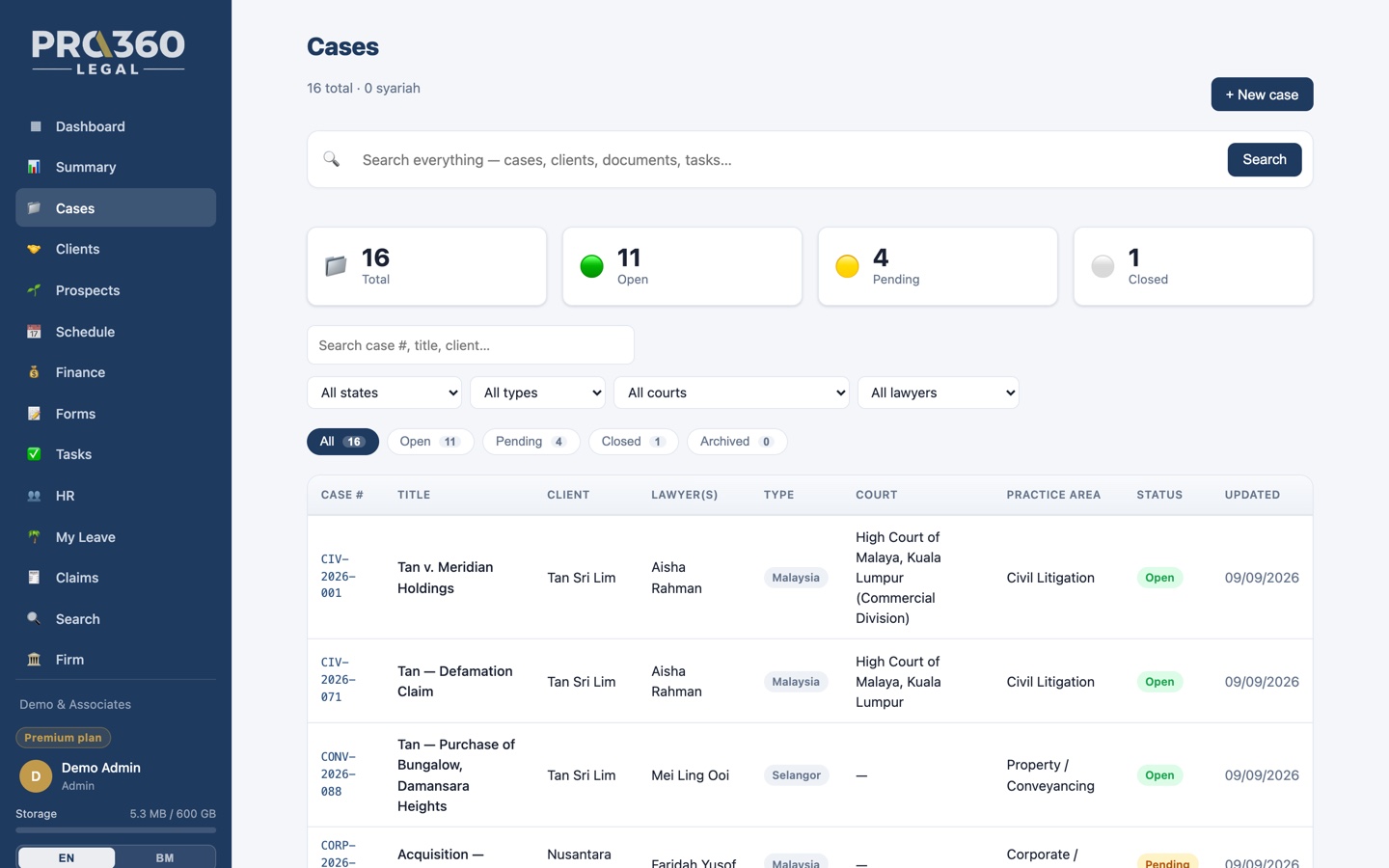Click the Cases folder icon in the sidebar
Image resolution: width=1389 pixels, height=868 pixels.
click(35, 208)
